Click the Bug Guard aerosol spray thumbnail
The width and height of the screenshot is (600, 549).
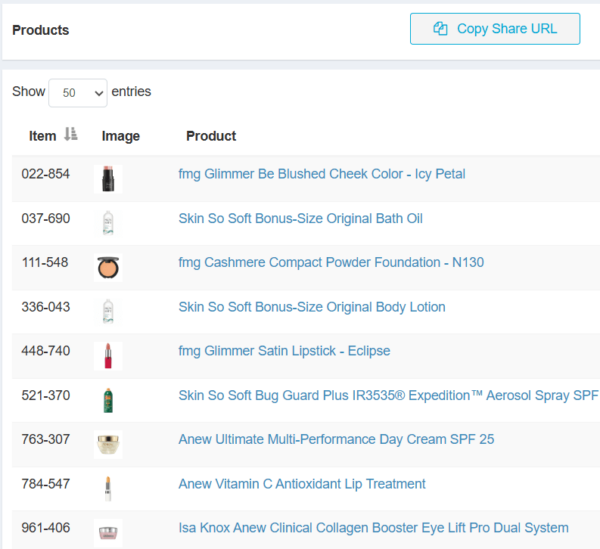coord(108,400)
